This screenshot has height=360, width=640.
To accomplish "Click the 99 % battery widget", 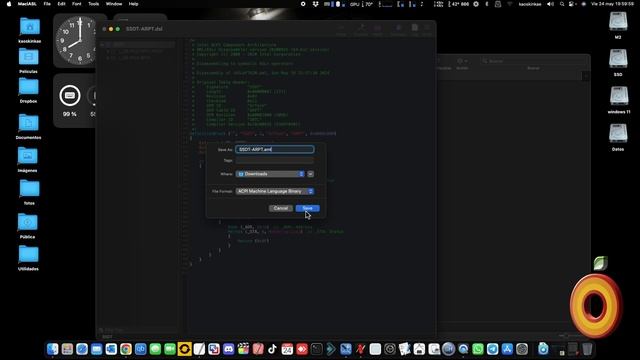I will tap(70, 100).
